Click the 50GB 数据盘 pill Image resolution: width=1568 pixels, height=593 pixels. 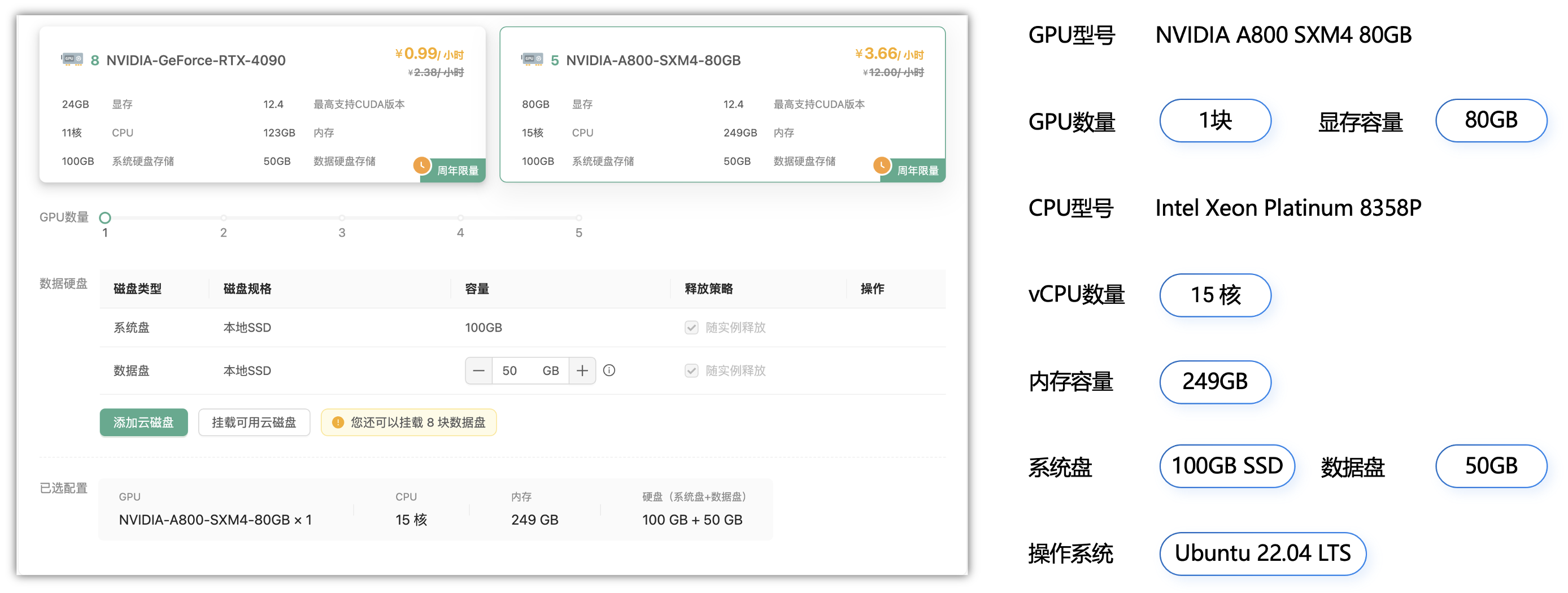1491,466
